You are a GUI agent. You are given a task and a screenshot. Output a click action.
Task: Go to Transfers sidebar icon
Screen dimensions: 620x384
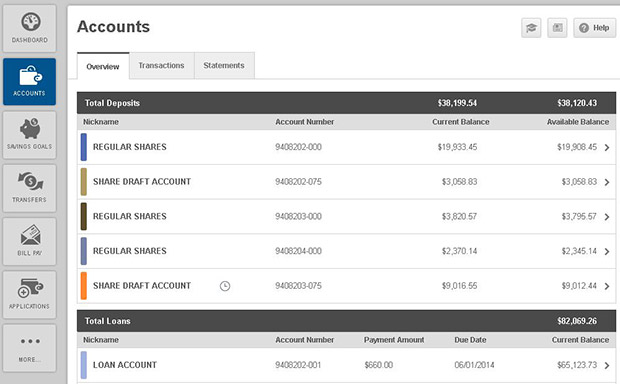point(30,188)
